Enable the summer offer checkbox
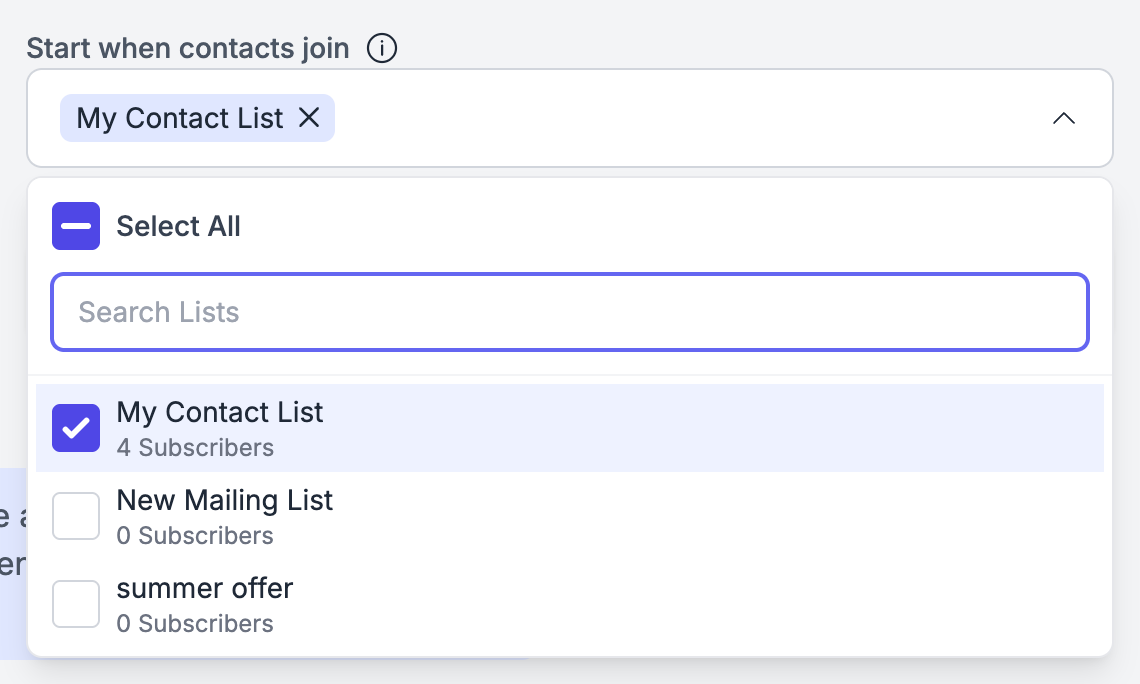 point(76,604)
